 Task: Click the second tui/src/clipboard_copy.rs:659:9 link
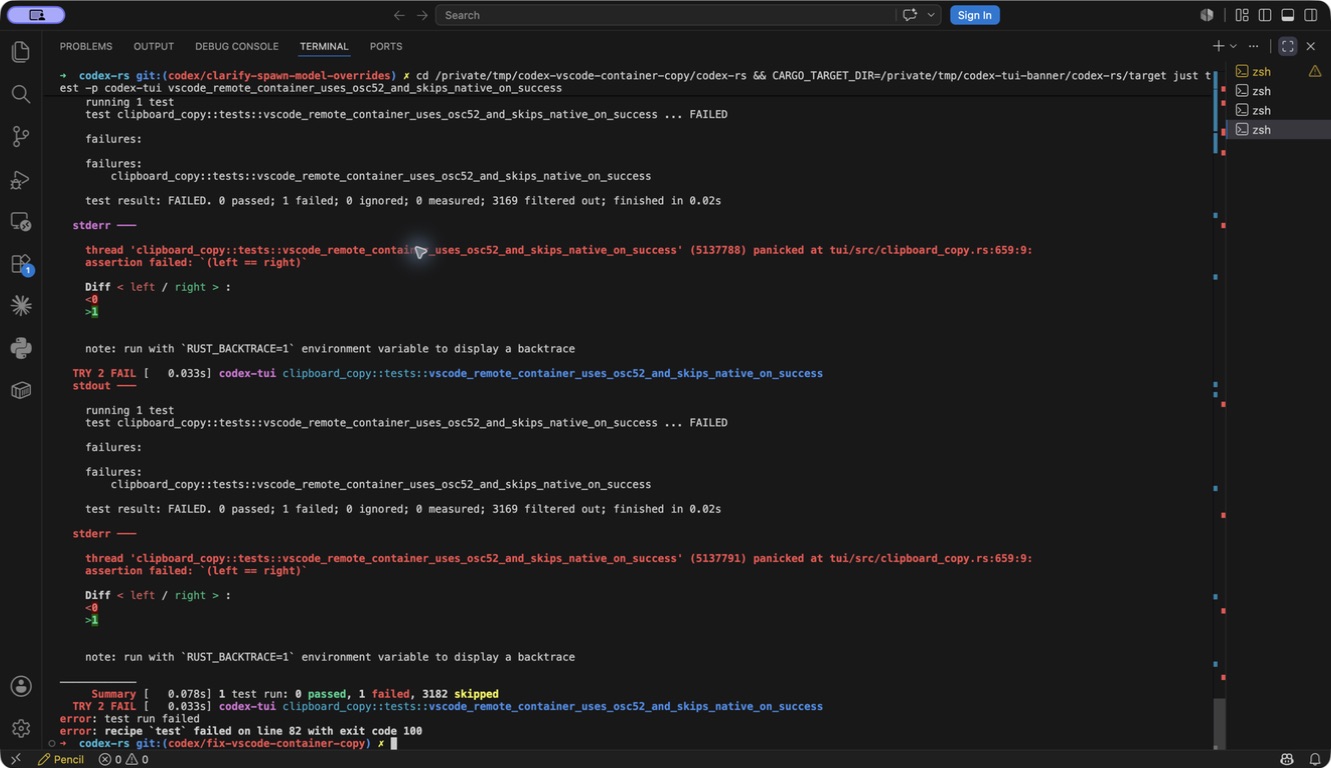coord(930,558)
